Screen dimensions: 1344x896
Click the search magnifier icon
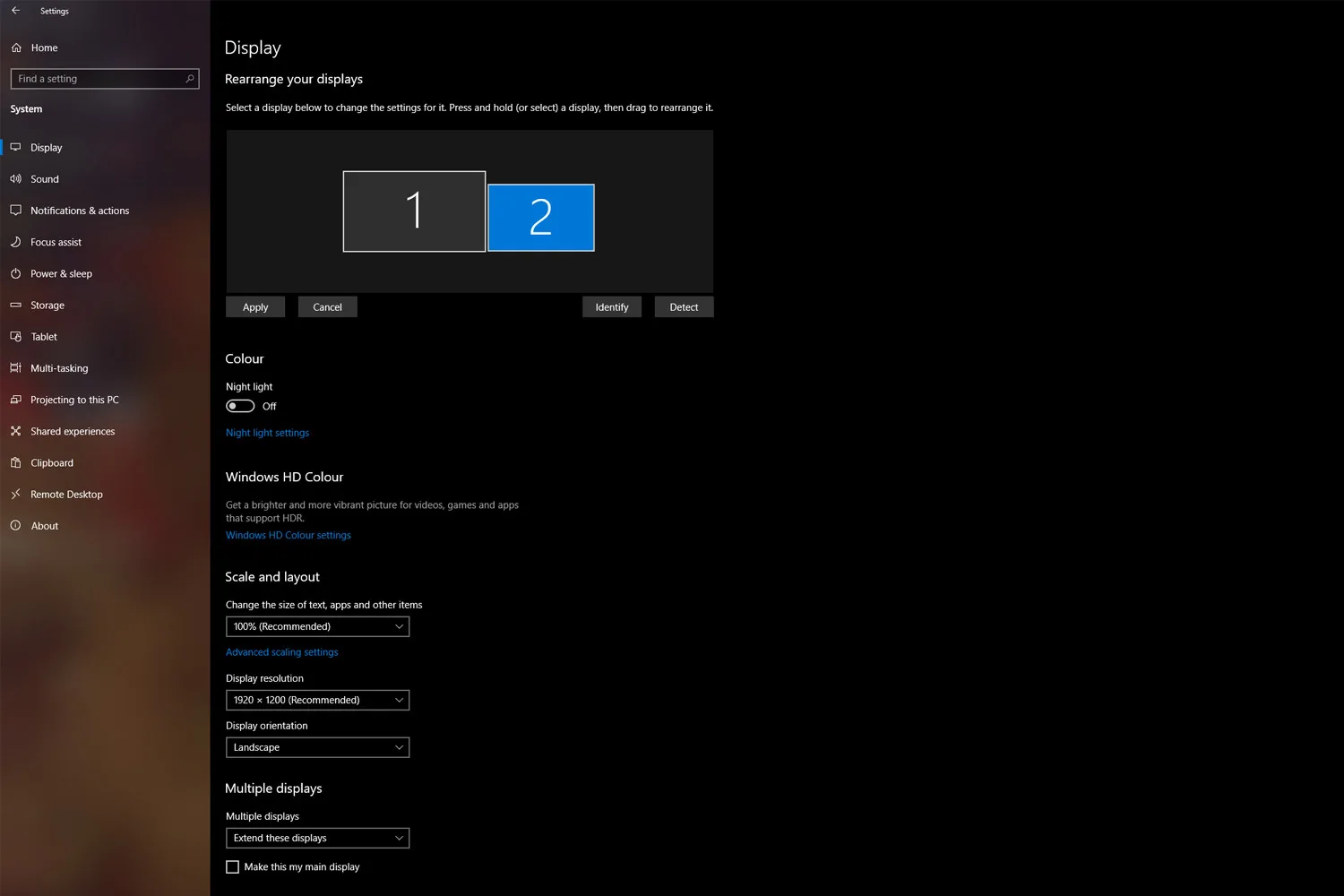coord(189,79)
